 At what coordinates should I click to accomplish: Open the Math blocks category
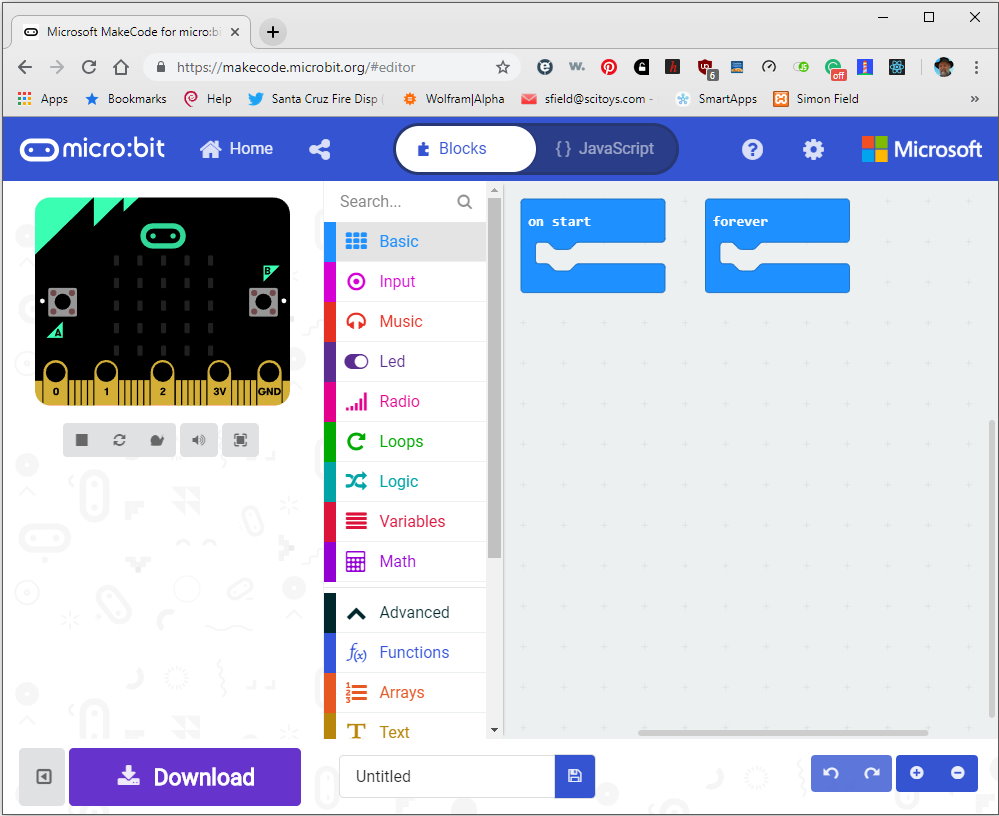point(405,561)
